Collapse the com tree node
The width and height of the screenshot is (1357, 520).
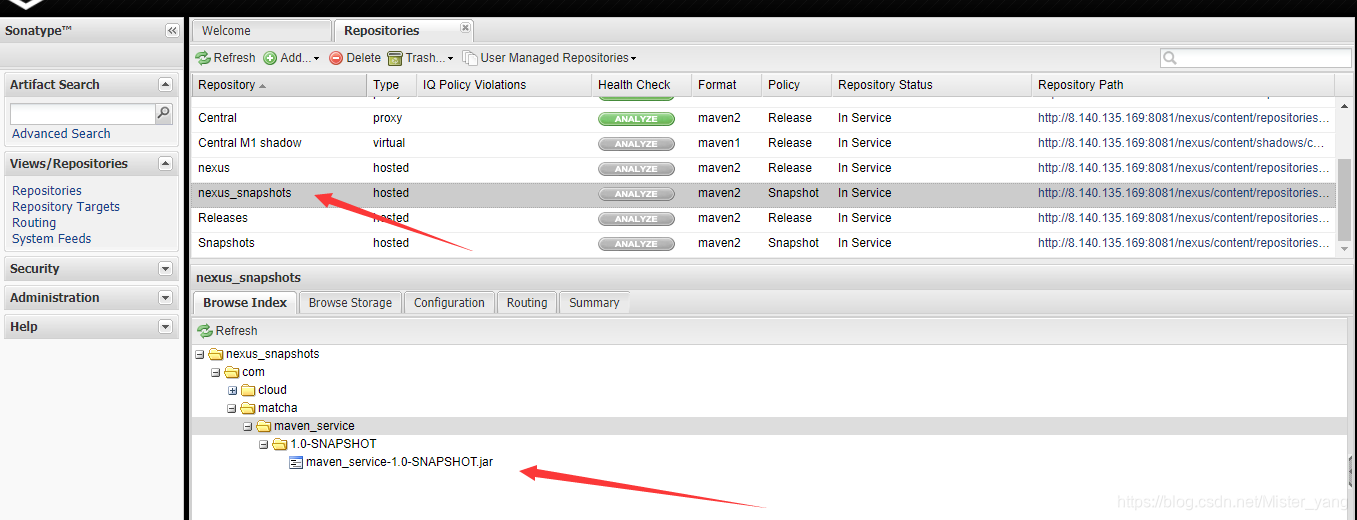click(217, 372)
